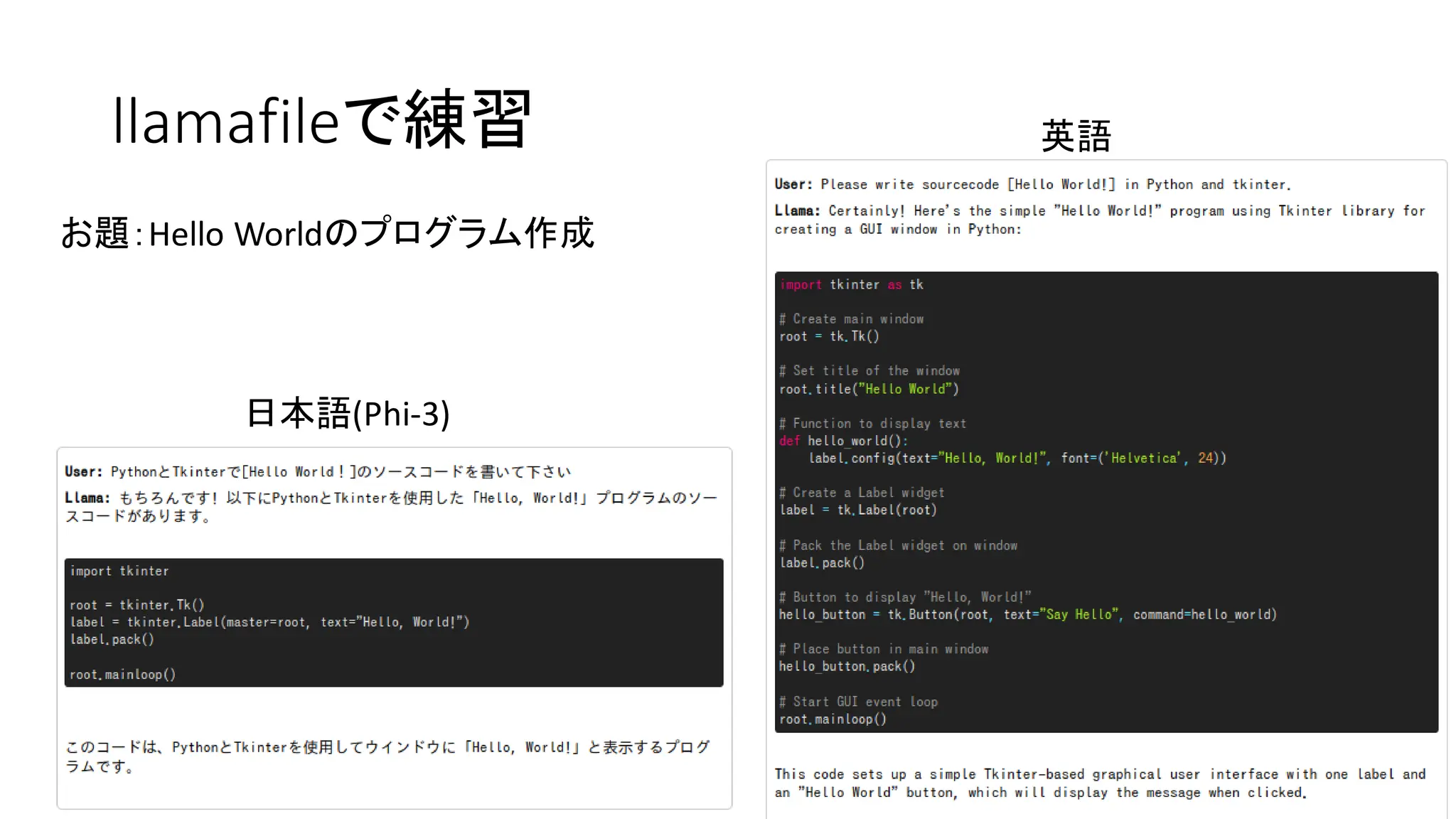Click the line 'import tkinter as tk'
Screen dimensions: 1456x819
[x=852, y=284]
